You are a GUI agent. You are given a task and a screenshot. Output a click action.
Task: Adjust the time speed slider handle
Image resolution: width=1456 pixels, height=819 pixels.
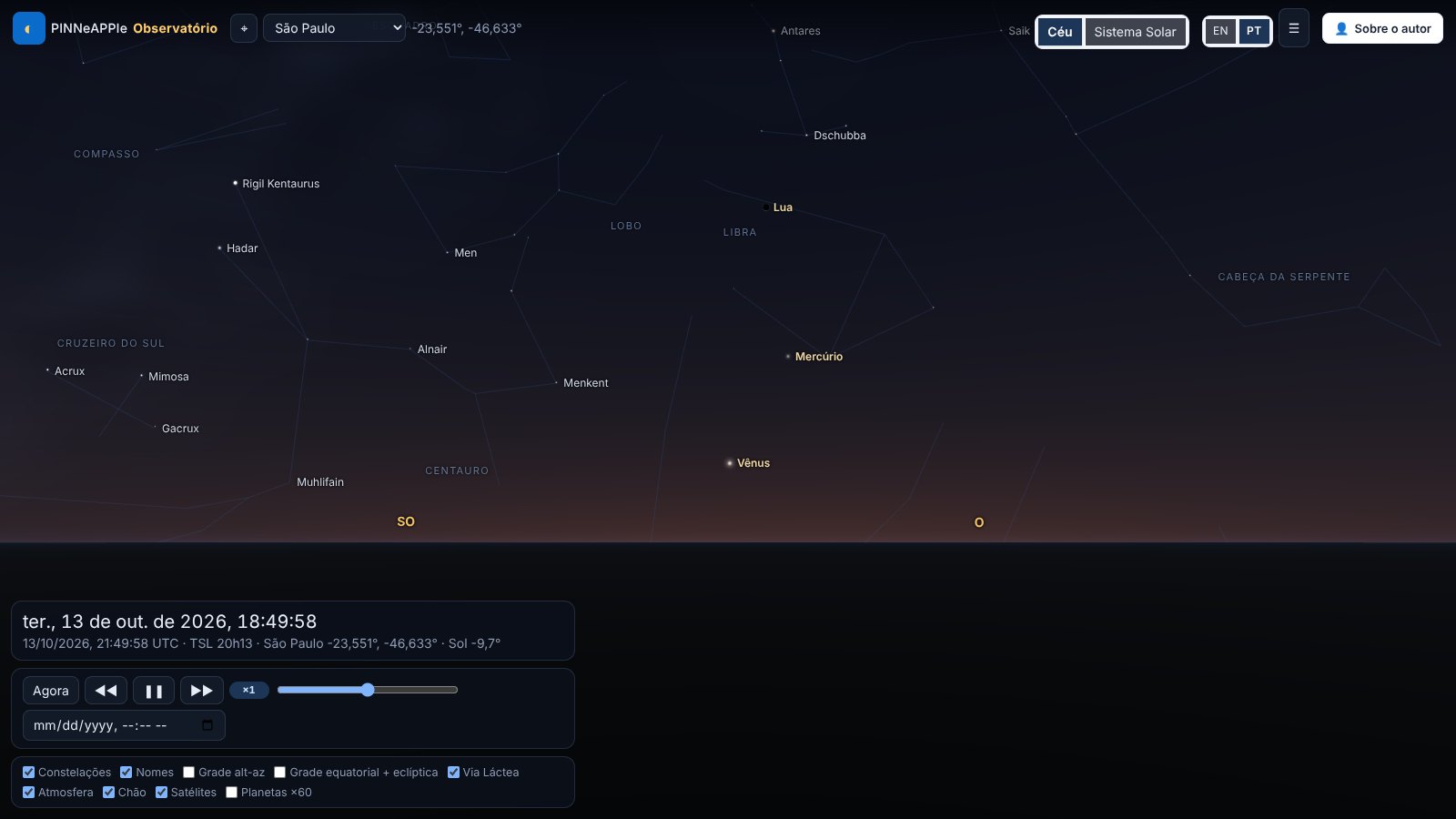(x=368, y=690)
